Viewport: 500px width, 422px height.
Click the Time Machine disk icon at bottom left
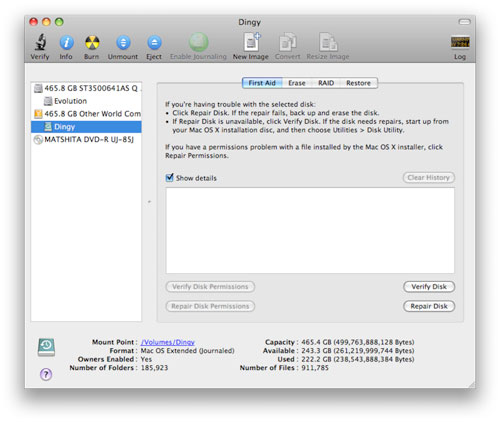46,347
